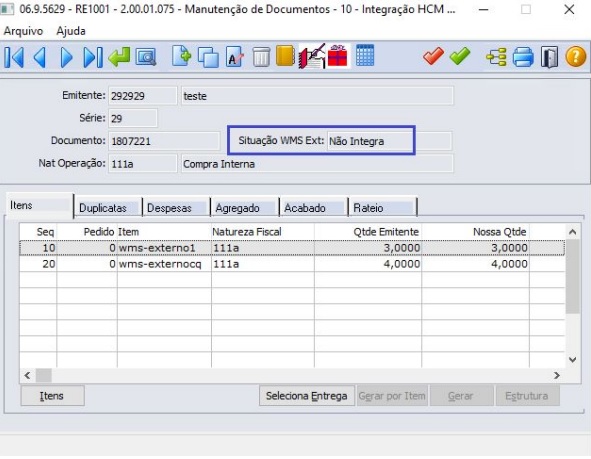
Task: Select the Itens tab
Action: (40, 205)
